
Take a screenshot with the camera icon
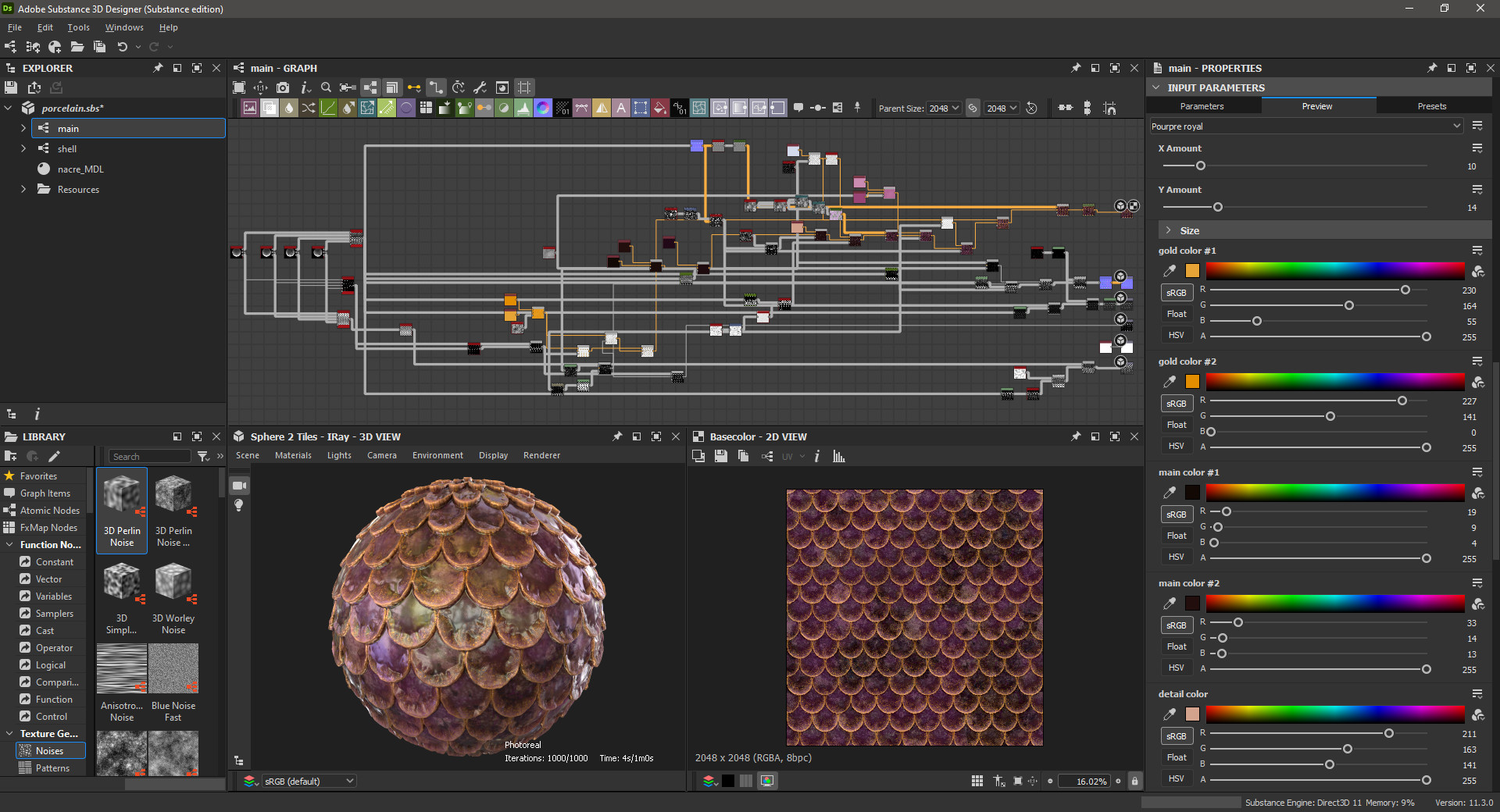[x=283, y=87]
